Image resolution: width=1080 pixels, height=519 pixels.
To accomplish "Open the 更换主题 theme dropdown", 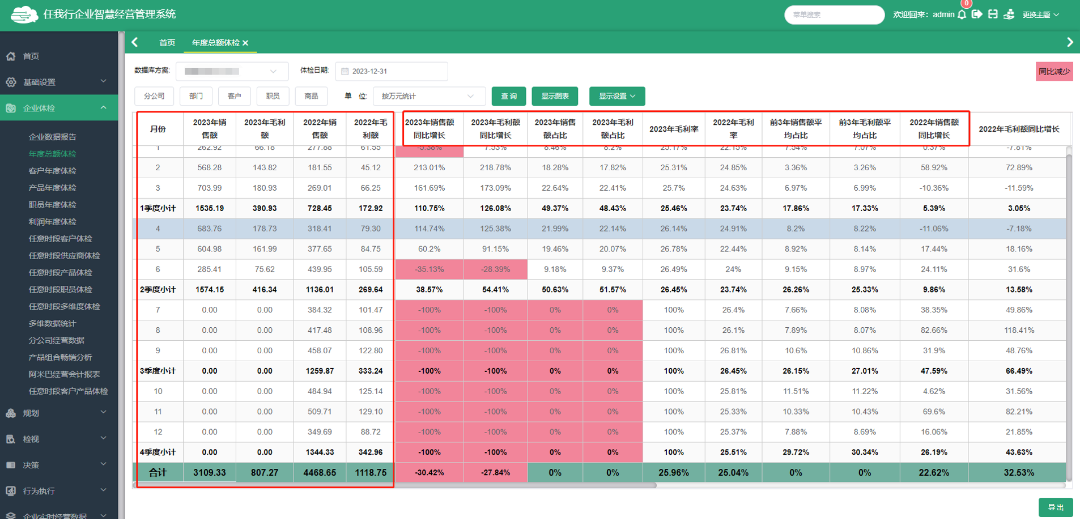I will (x=1040, y=14).
